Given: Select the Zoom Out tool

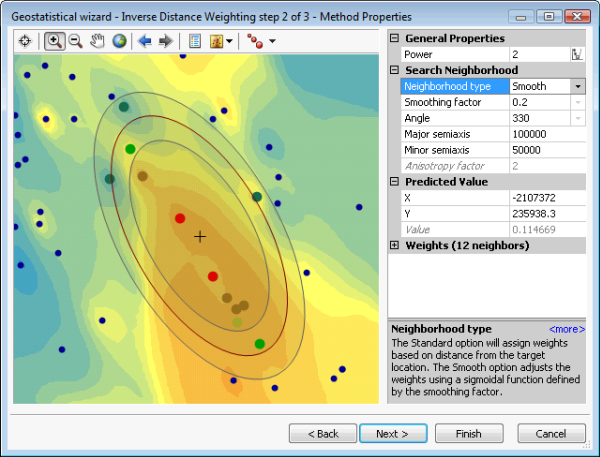Looking at the screenshot, I should (75, 41).
